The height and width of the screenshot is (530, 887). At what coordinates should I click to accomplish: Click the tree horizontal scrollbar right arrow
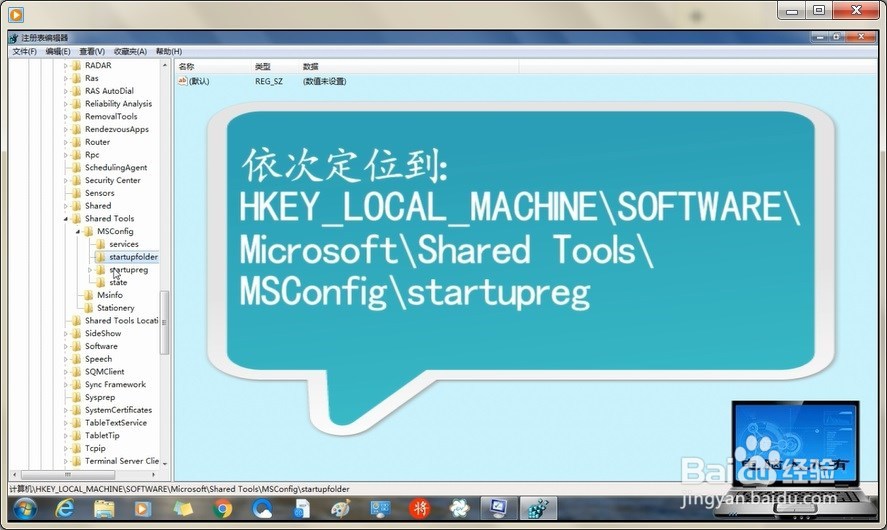point(154,474)
